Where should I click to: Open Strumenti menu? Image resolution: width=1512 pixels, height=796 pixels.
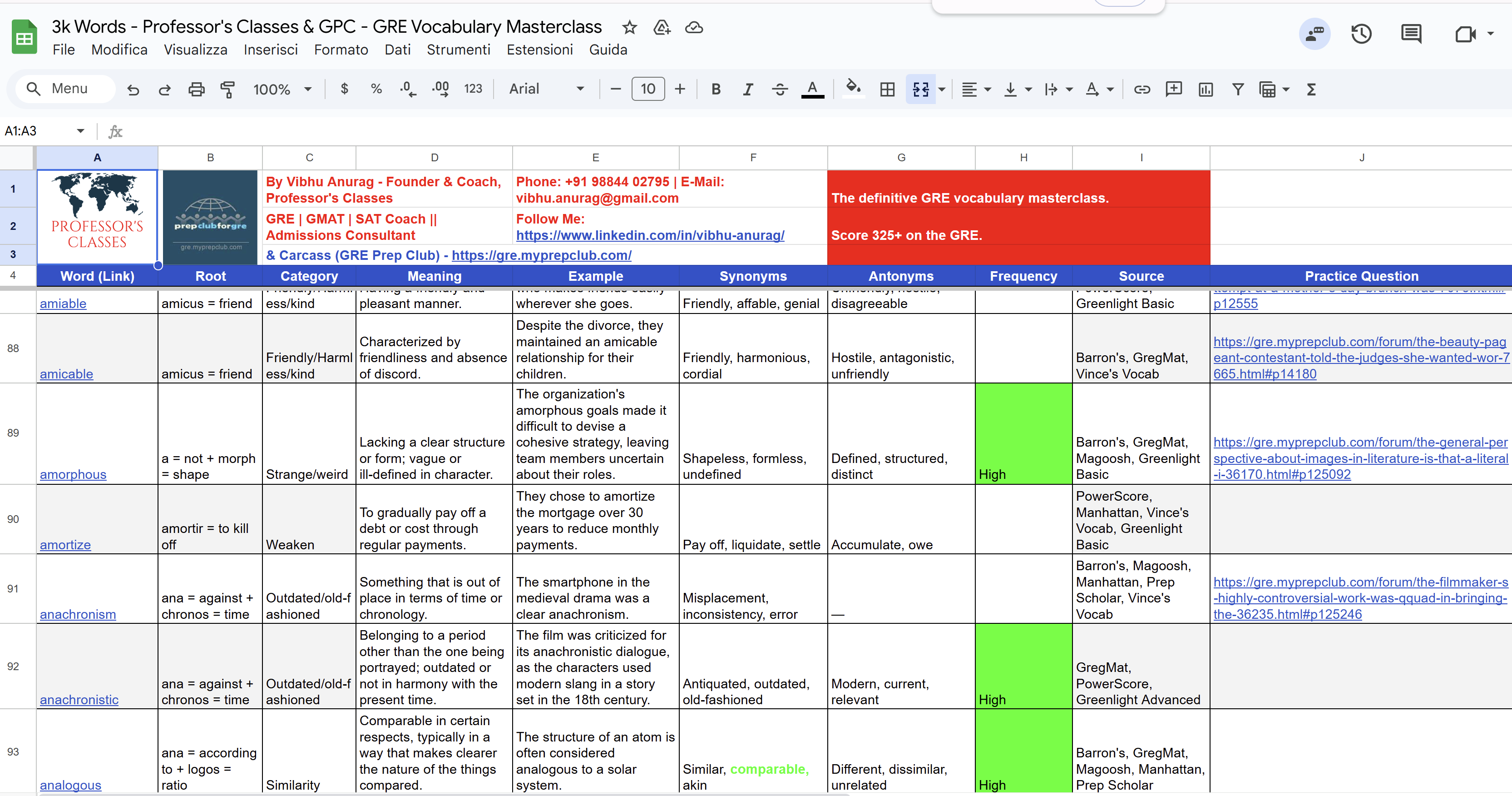[x=459, y=50]
